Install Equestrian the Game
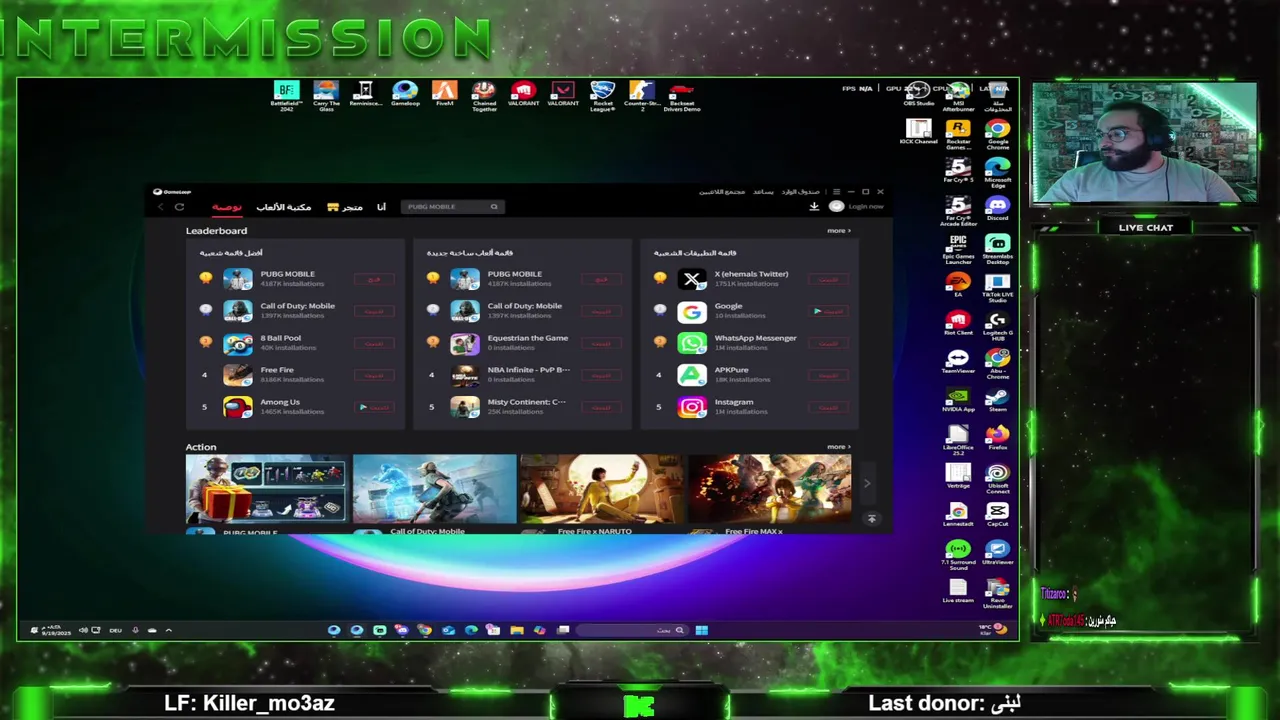Viewport: 1280px width, 720px height. coord(600,343)
